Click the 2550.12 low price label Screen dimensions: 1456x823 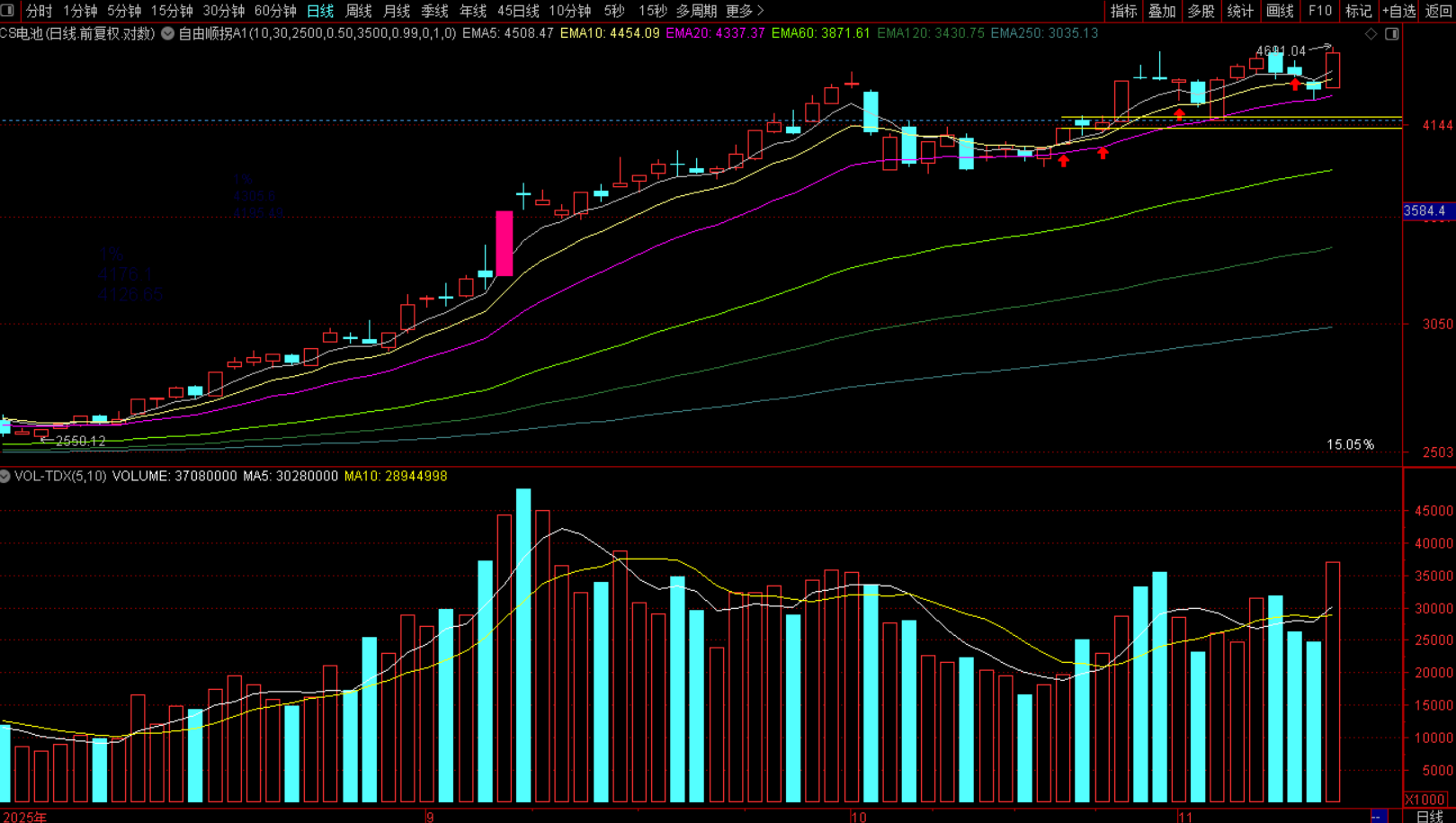pos(81,441)
